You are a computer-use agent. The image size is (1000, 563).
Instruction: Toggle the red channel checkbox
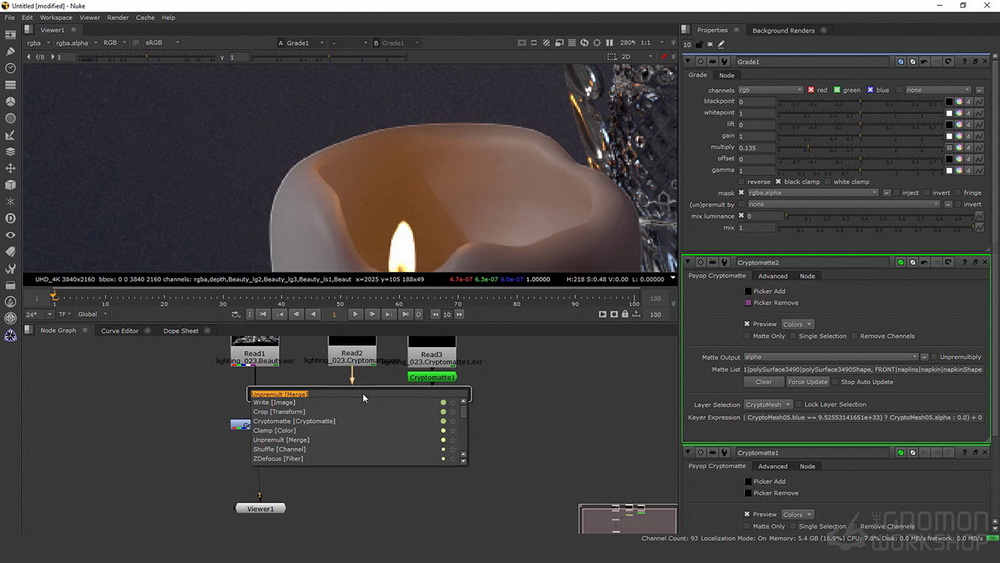(811, 90)
